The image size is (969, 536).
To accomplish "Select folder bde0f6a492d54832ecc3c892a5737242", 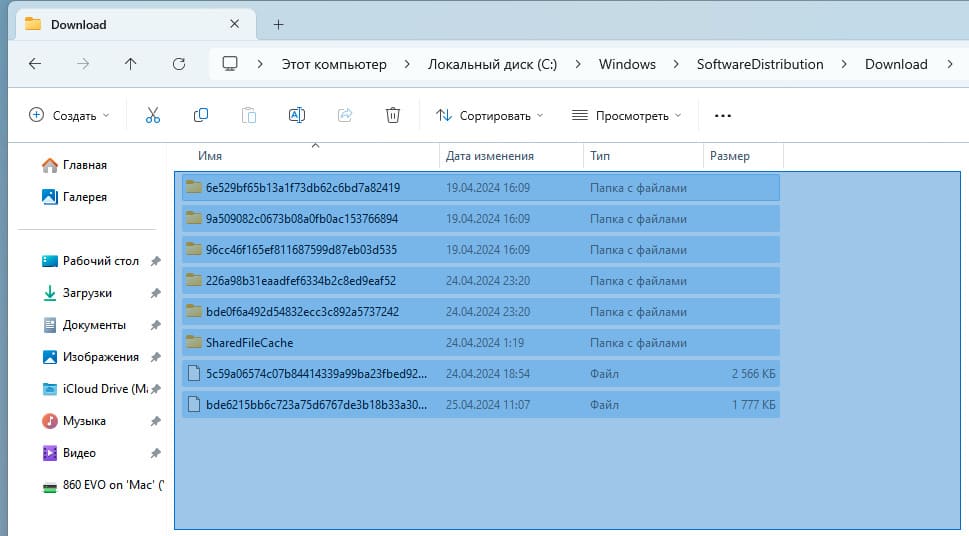I will tap(481, 311).
